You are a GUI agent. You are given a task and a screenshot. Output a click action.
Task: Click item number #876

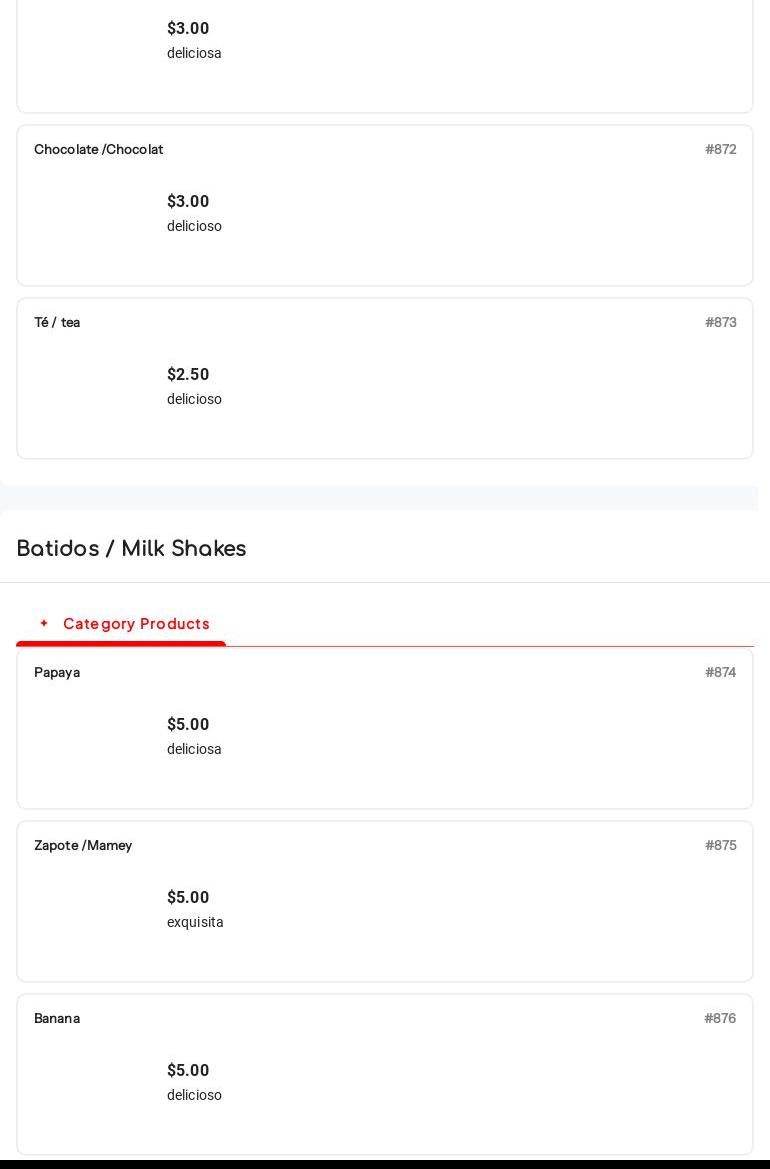720,1018
